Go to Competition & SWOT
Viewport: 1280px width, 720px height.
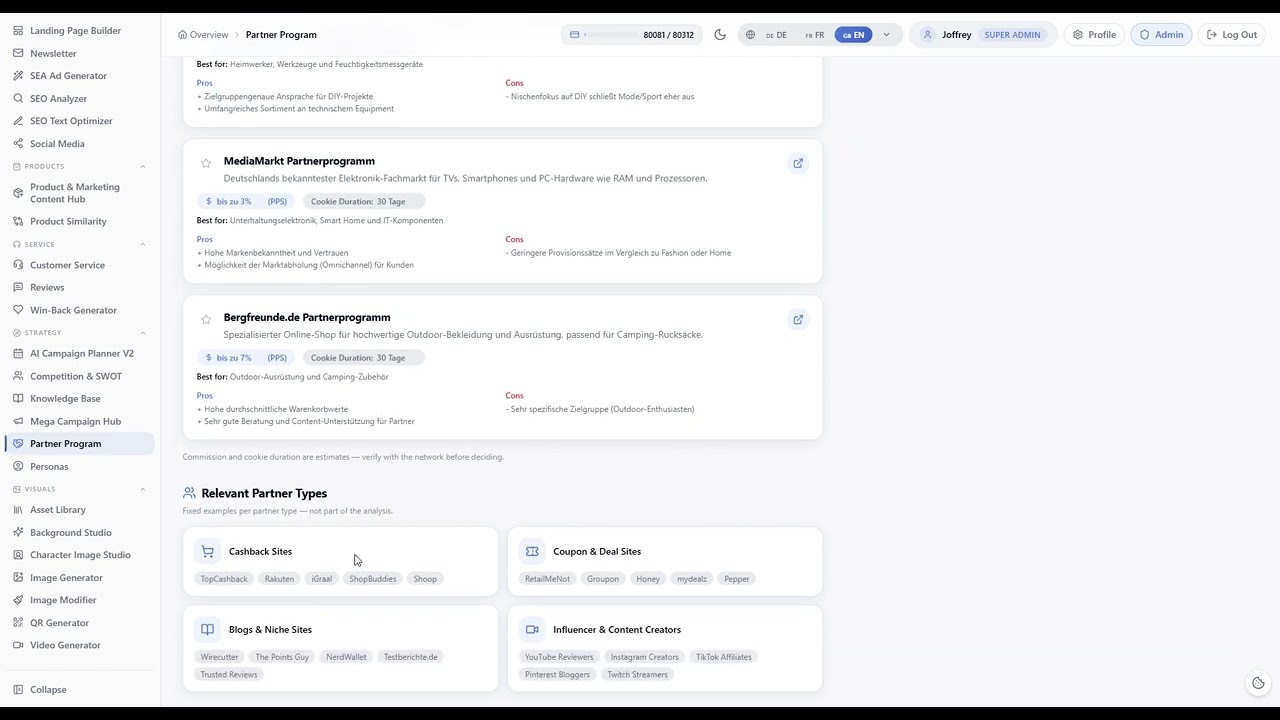pos(77,376)
